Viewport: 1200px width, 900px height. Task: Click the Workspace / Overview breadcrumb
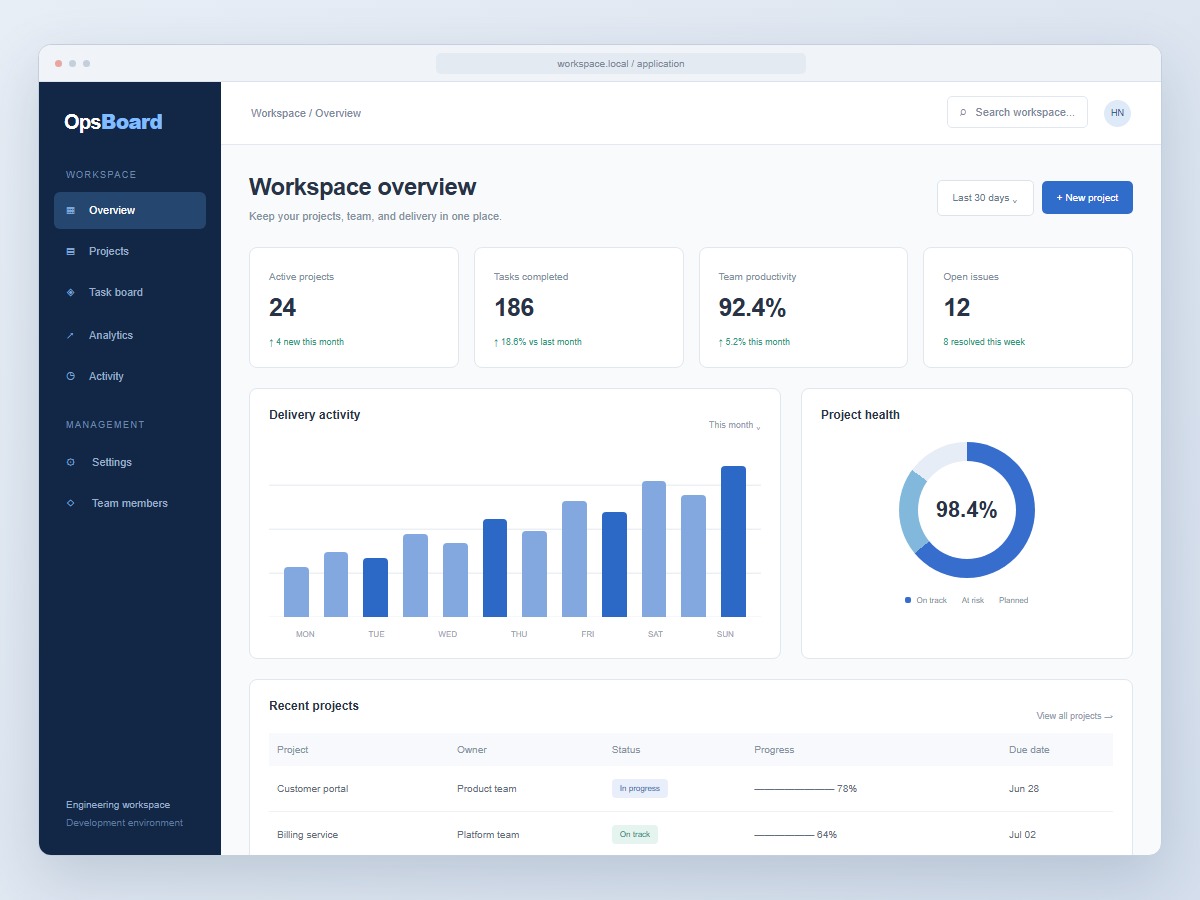click(x=306, y=113)
